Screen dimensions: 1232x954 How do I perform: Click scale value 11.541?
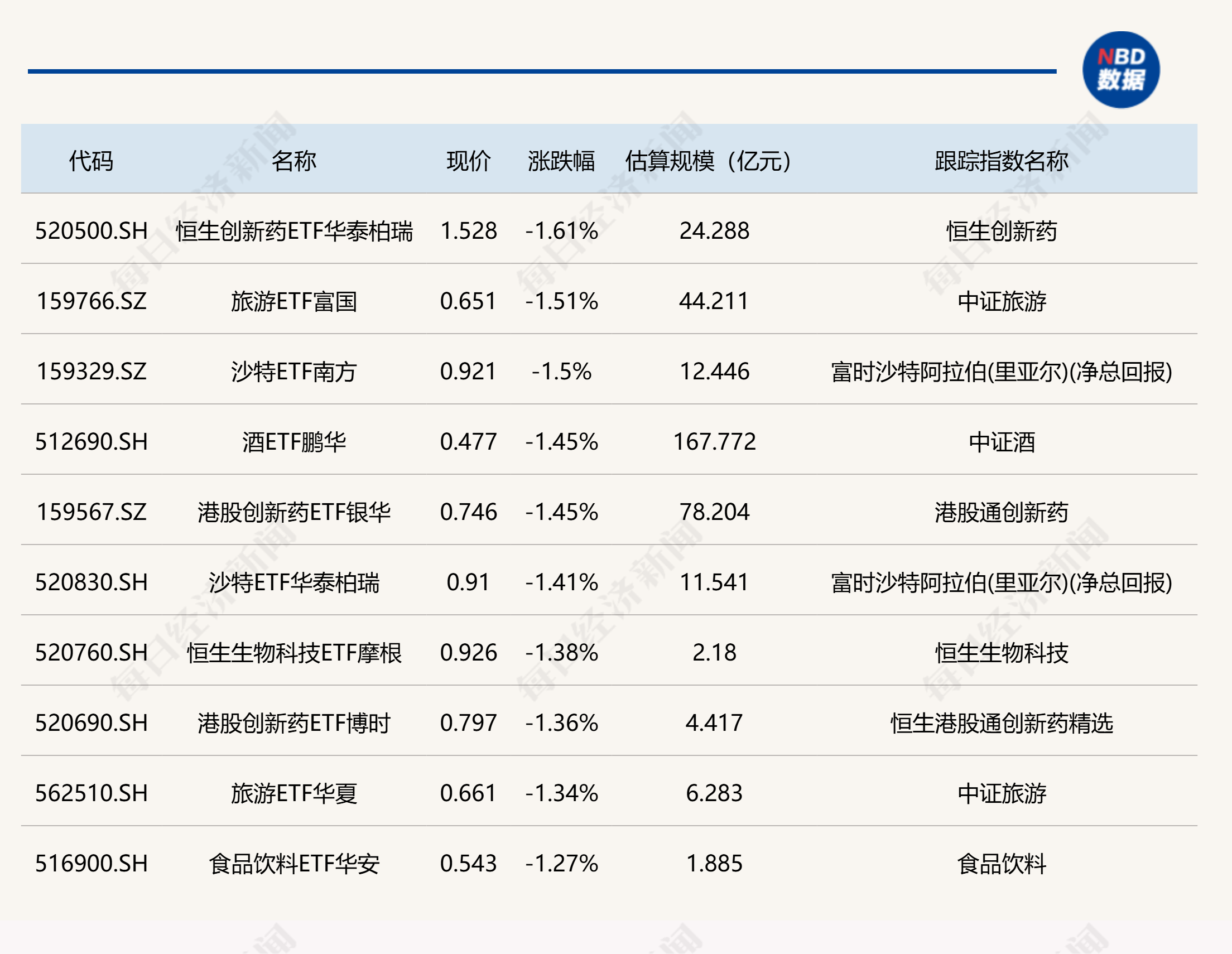tap(714, 582)
